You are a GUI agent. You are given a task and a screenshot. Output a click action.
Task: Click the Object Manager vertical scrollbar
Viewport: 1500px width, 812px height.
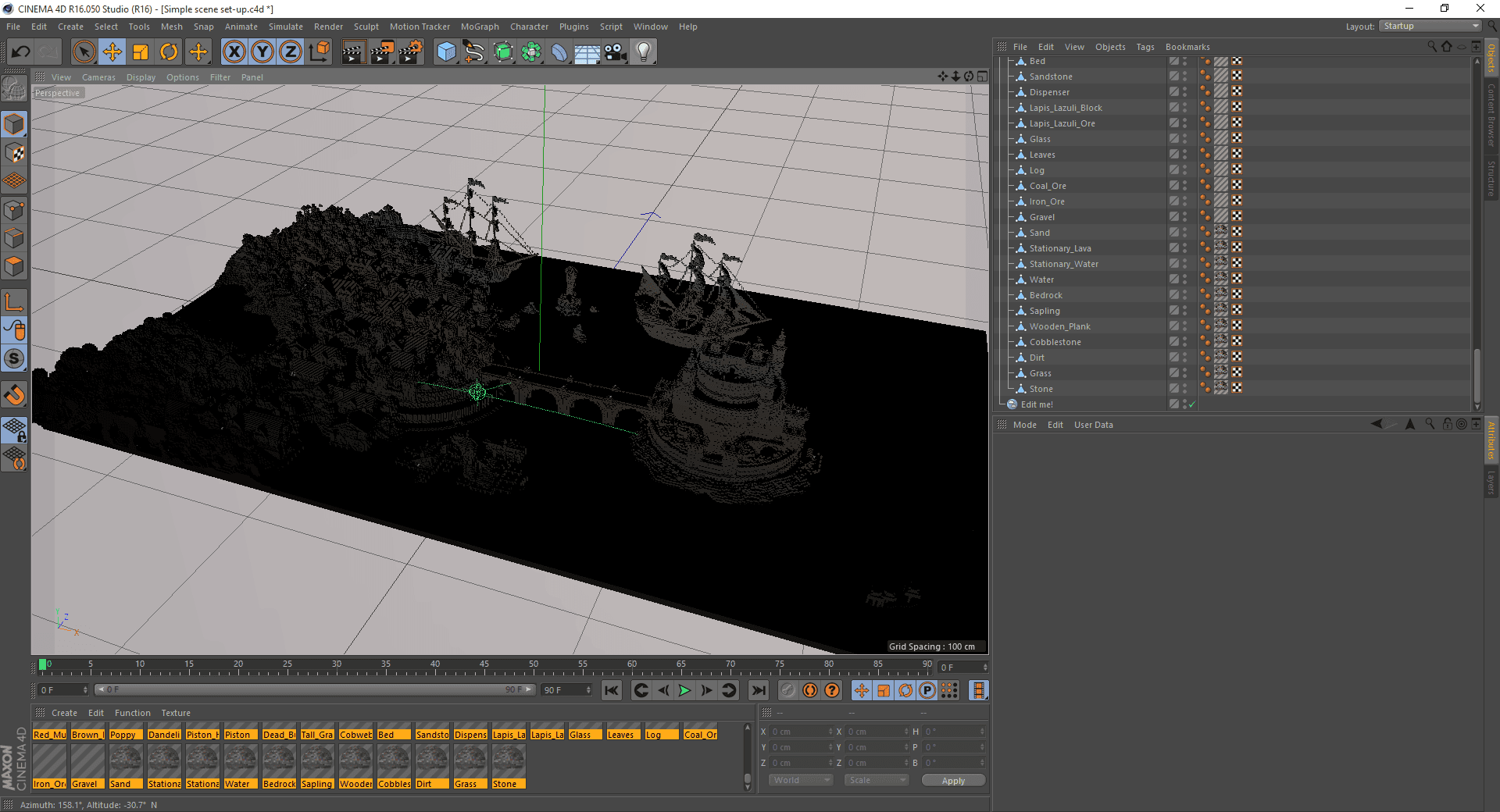point(1477,375)
